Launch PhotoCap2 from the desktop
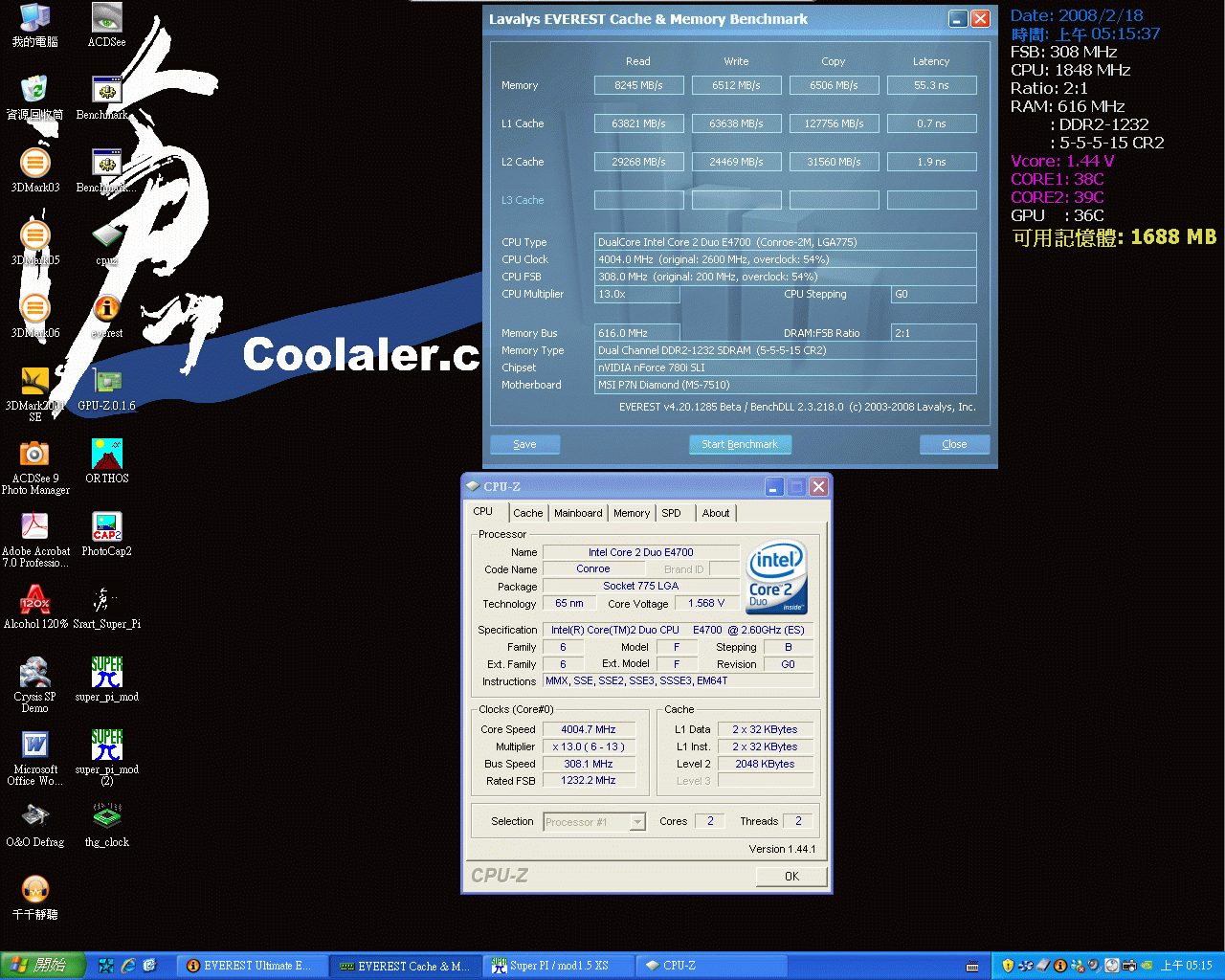The image size is (1225, 980). [106, 528]
